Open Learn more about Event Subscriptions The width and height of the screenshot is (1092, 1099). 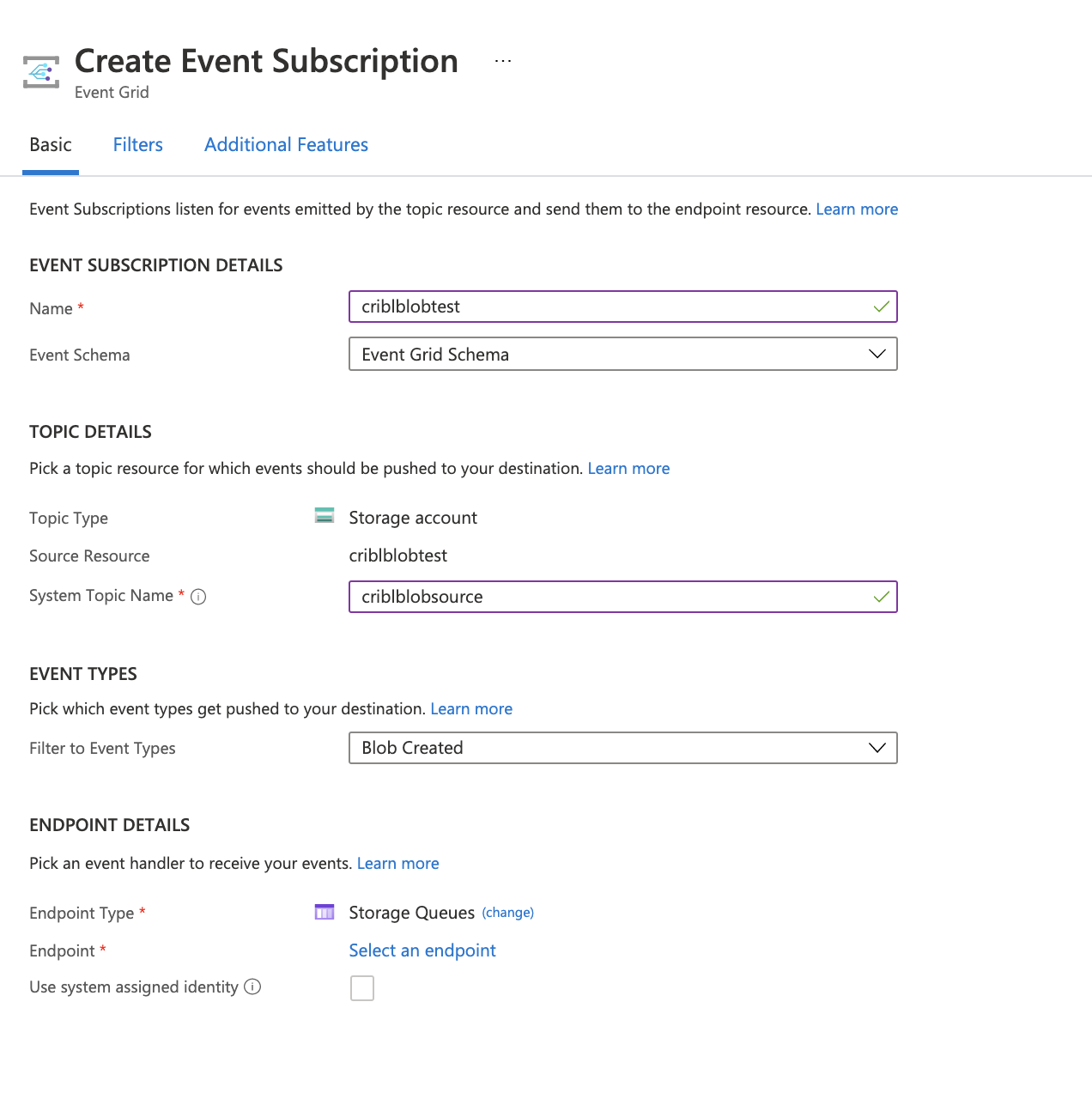click(856, 209)
